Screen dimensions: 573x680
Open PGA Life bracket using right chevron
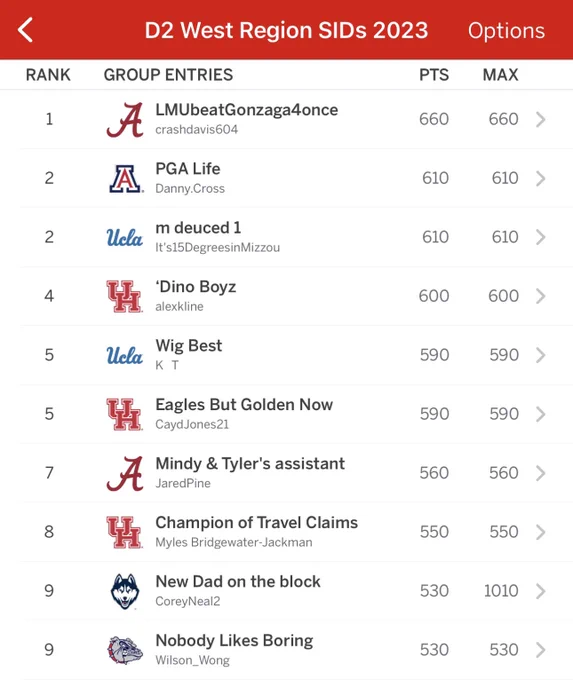(x=540, y=178)
